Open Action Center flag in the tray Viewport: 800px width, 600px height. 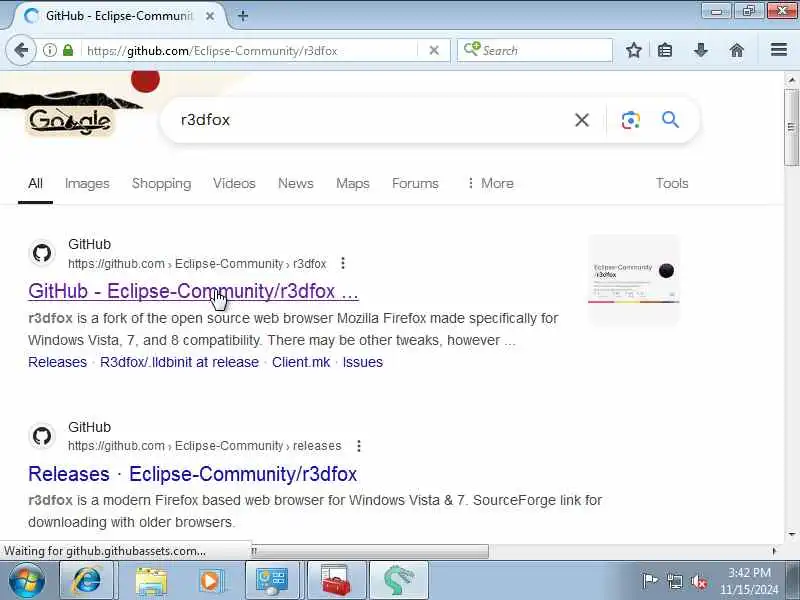click(649, 581)
